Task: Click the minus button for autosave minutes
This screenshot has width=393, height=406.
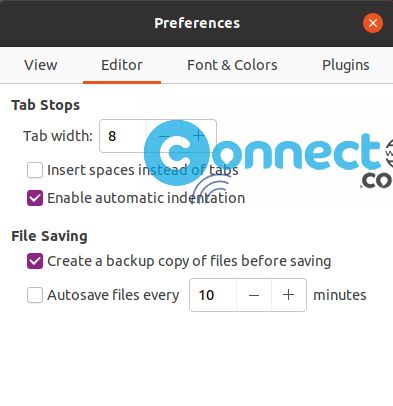Action: tap(254, 295)
